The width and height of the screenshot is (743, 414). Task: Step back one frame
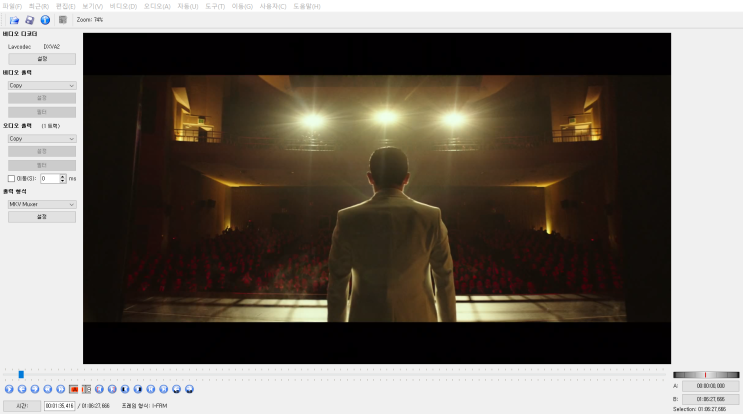click(22, 389)
